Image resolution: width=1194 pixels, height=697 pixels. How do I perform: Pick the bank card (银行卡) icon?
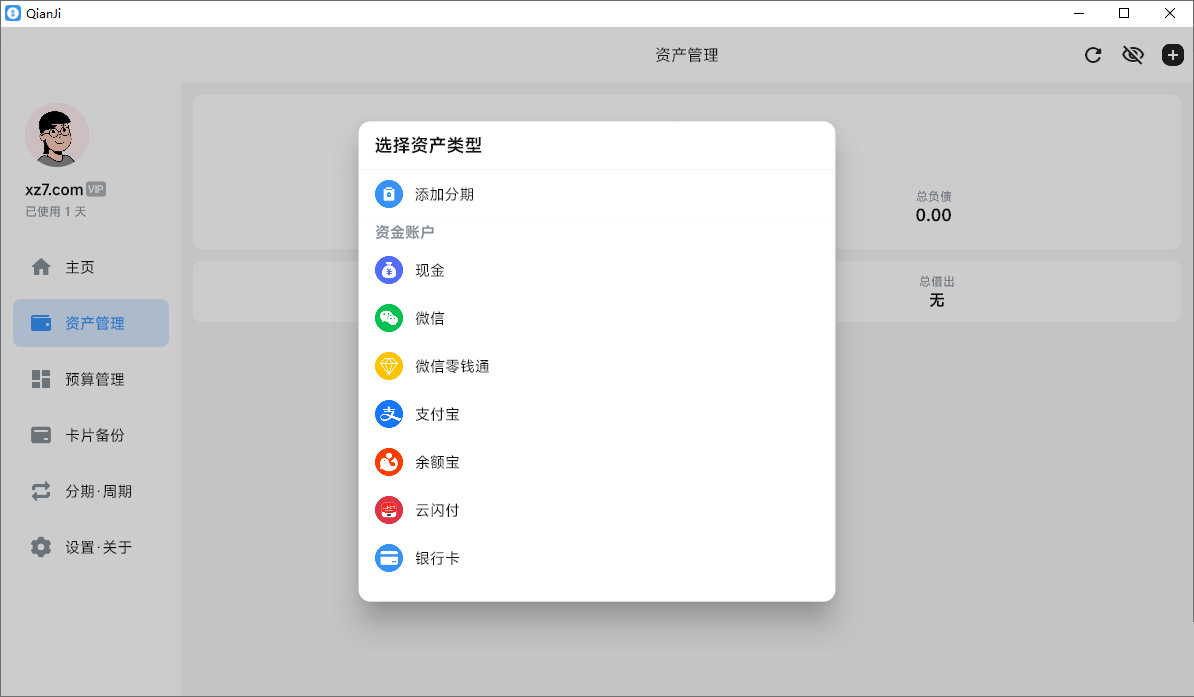[388, 558]
